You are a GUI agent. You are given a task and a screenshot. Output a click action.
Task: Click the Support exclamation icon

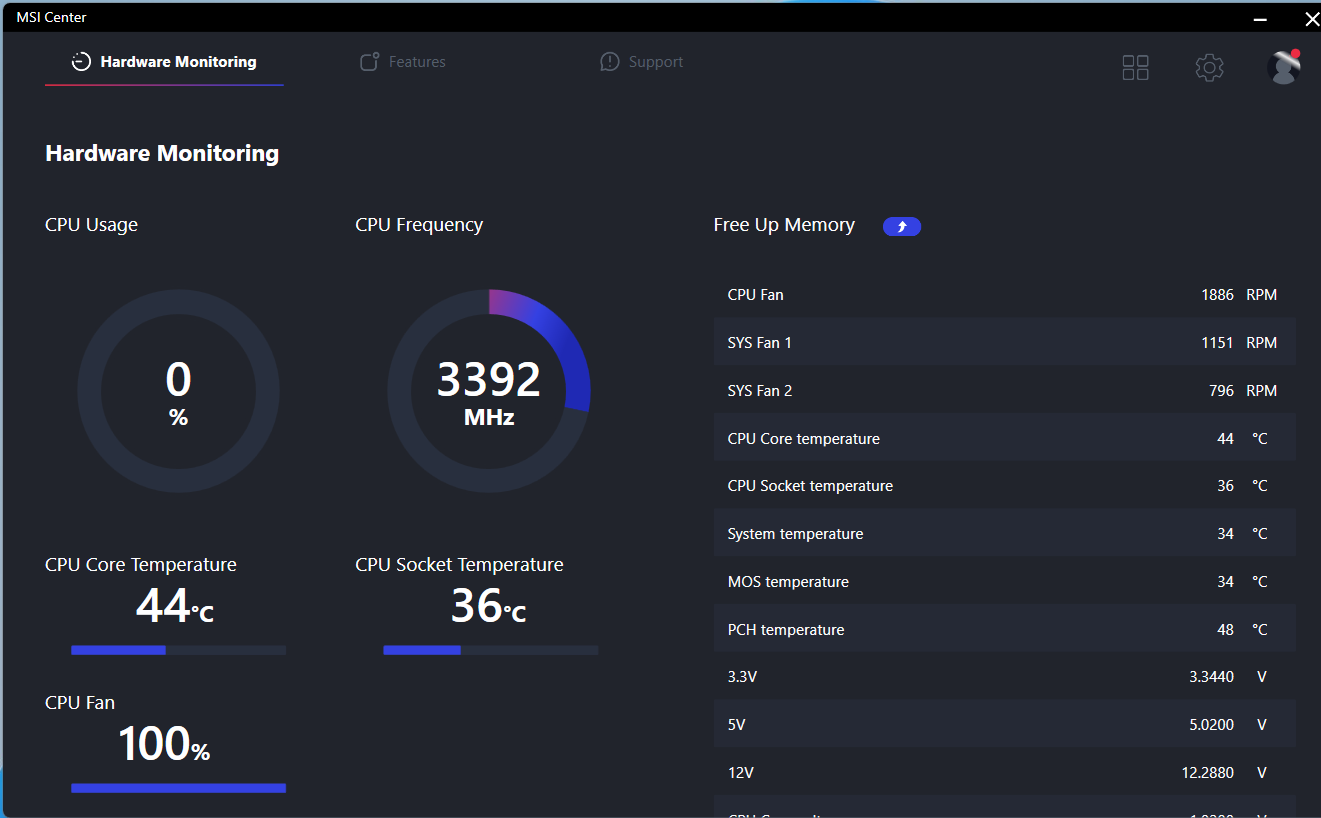click(610, 61)
